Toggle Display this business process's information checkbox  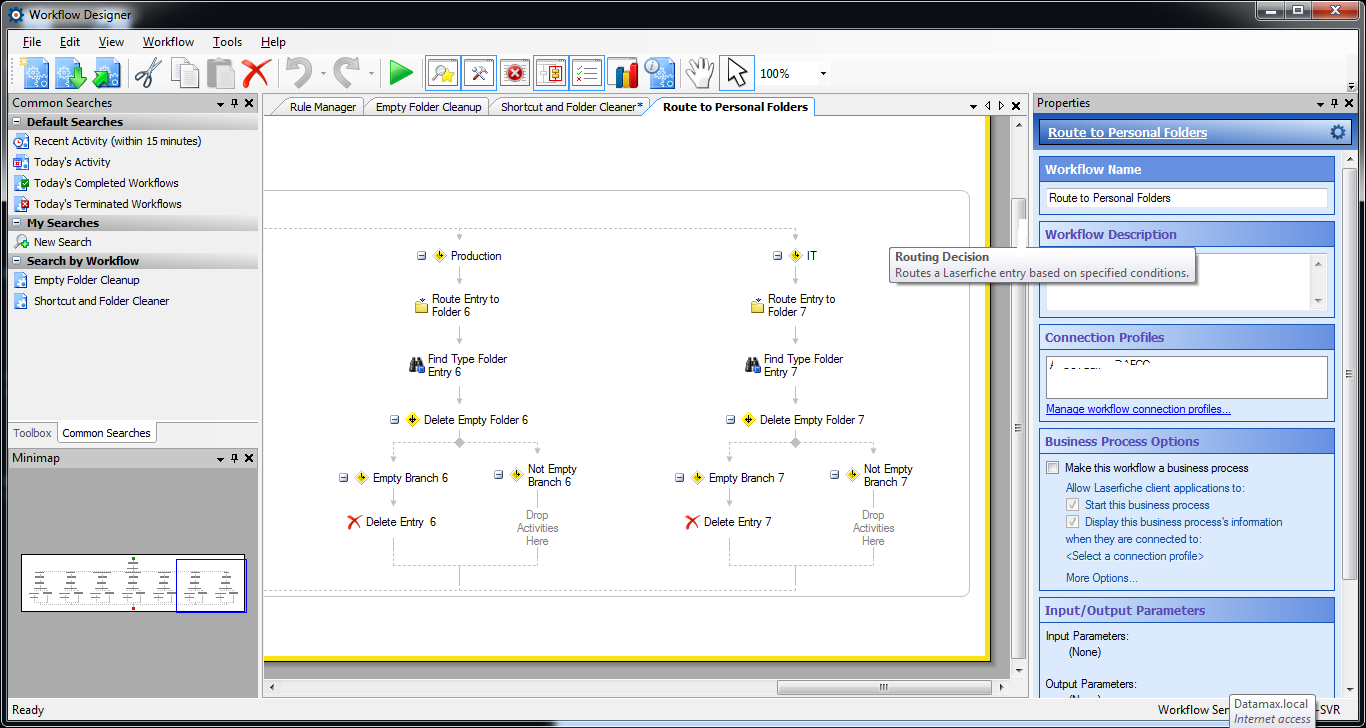point(1073,522)
